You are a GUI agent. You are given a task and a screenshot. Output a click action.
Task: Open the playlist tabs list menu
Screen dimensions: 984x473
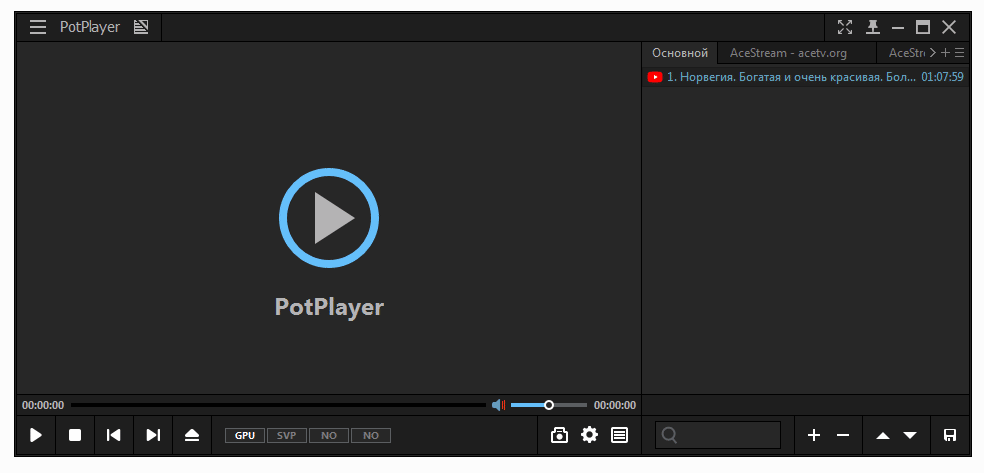coord(959,53)
